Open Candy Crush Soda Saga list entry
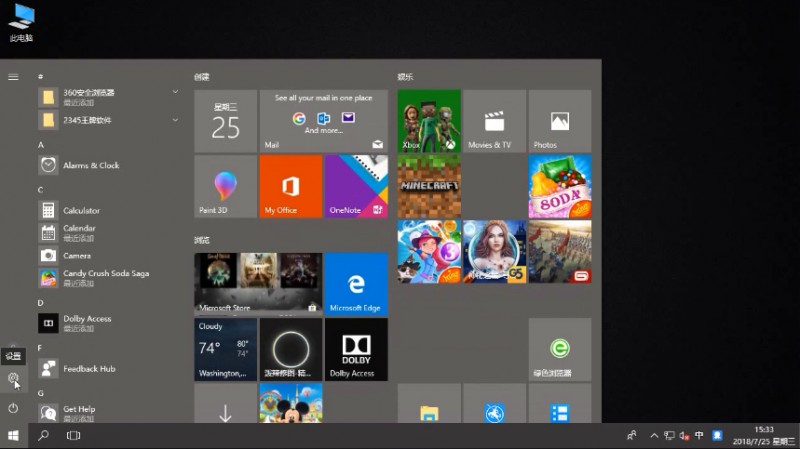800x449 pixels. pos(108,278)
